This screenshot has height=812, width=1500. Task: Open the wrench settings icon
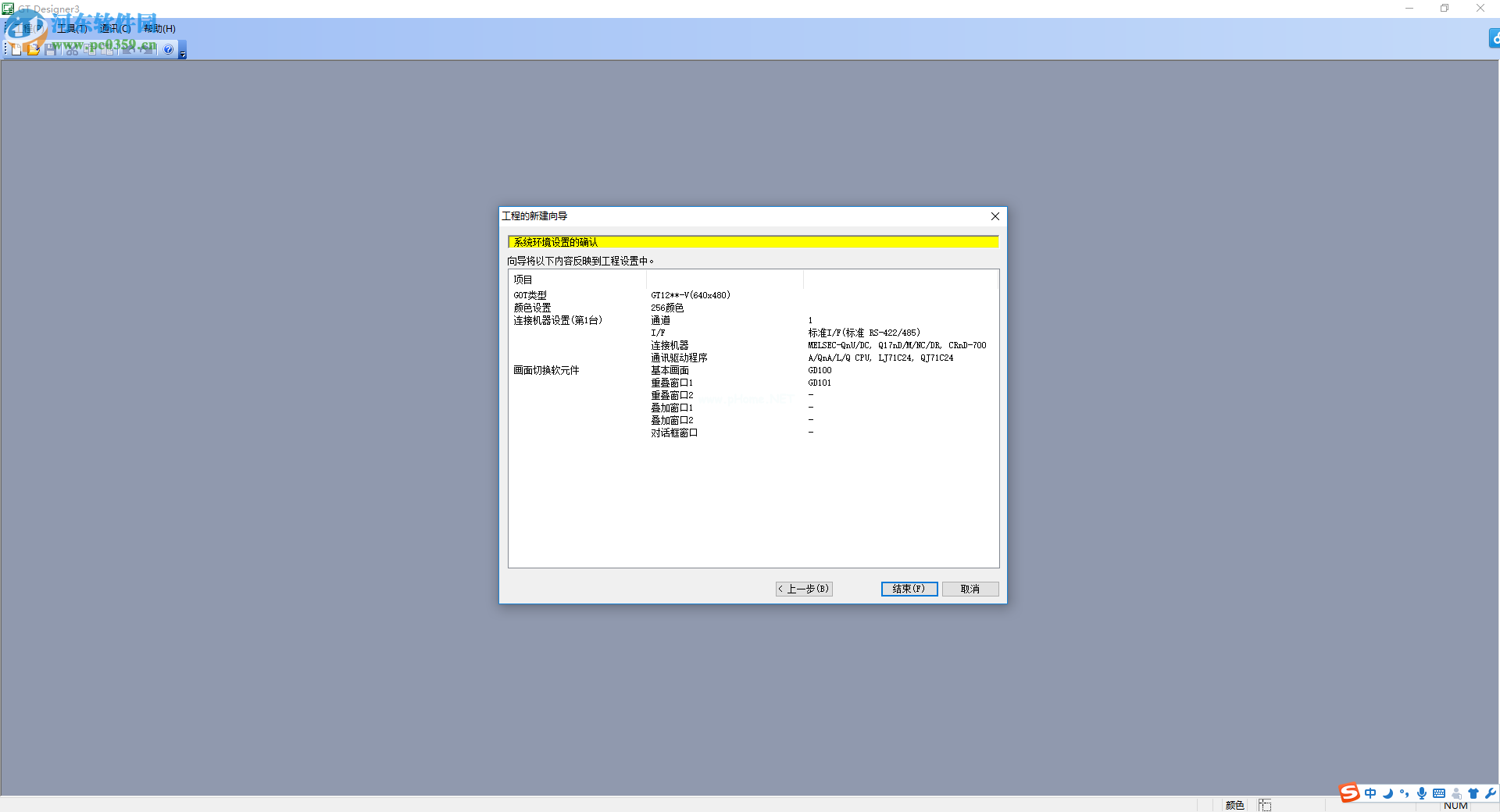click(x=1490, y=793)
